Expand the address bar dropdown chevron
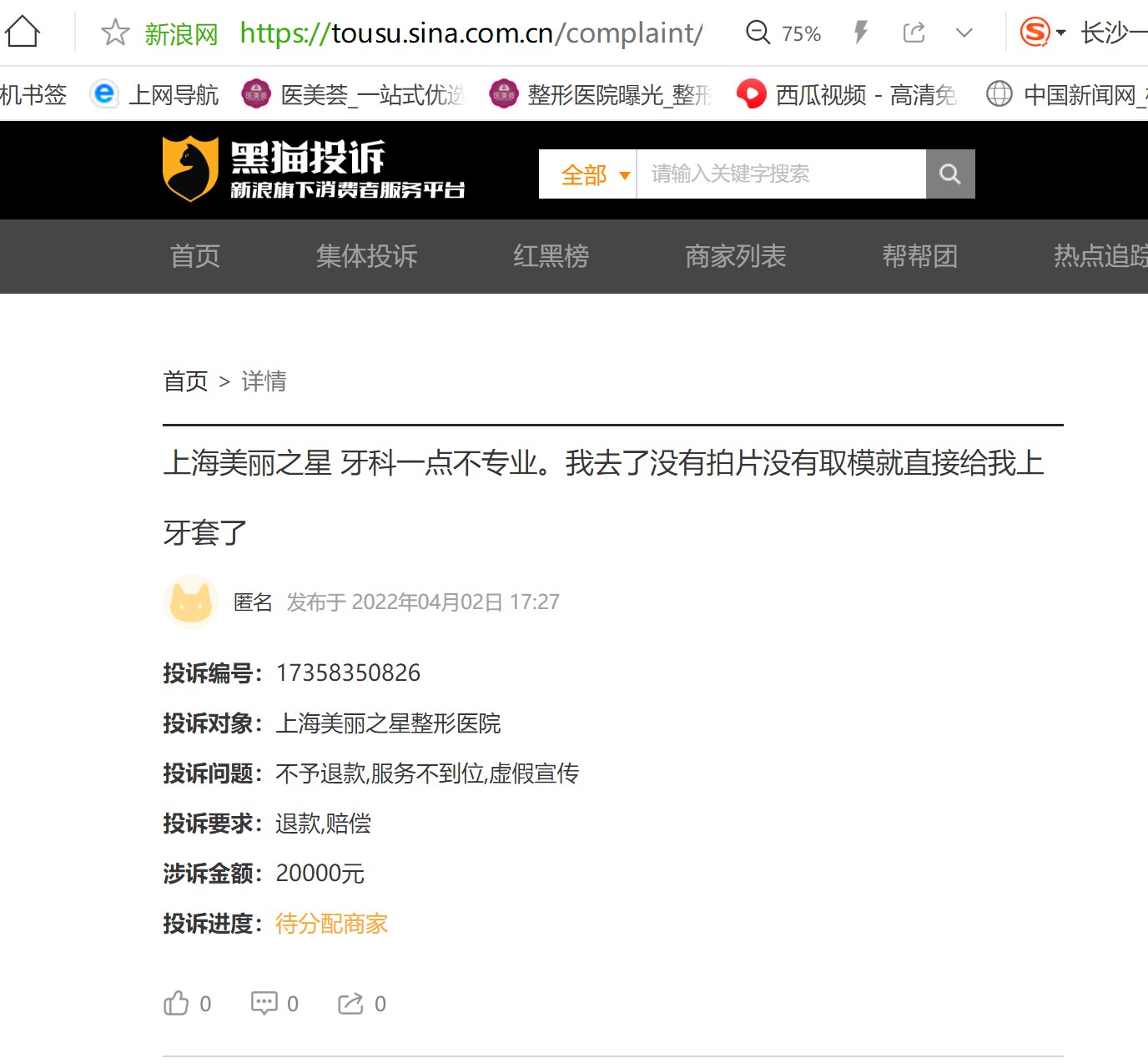Screen dimensions: 1148x1063 click(x=964, y=33)
